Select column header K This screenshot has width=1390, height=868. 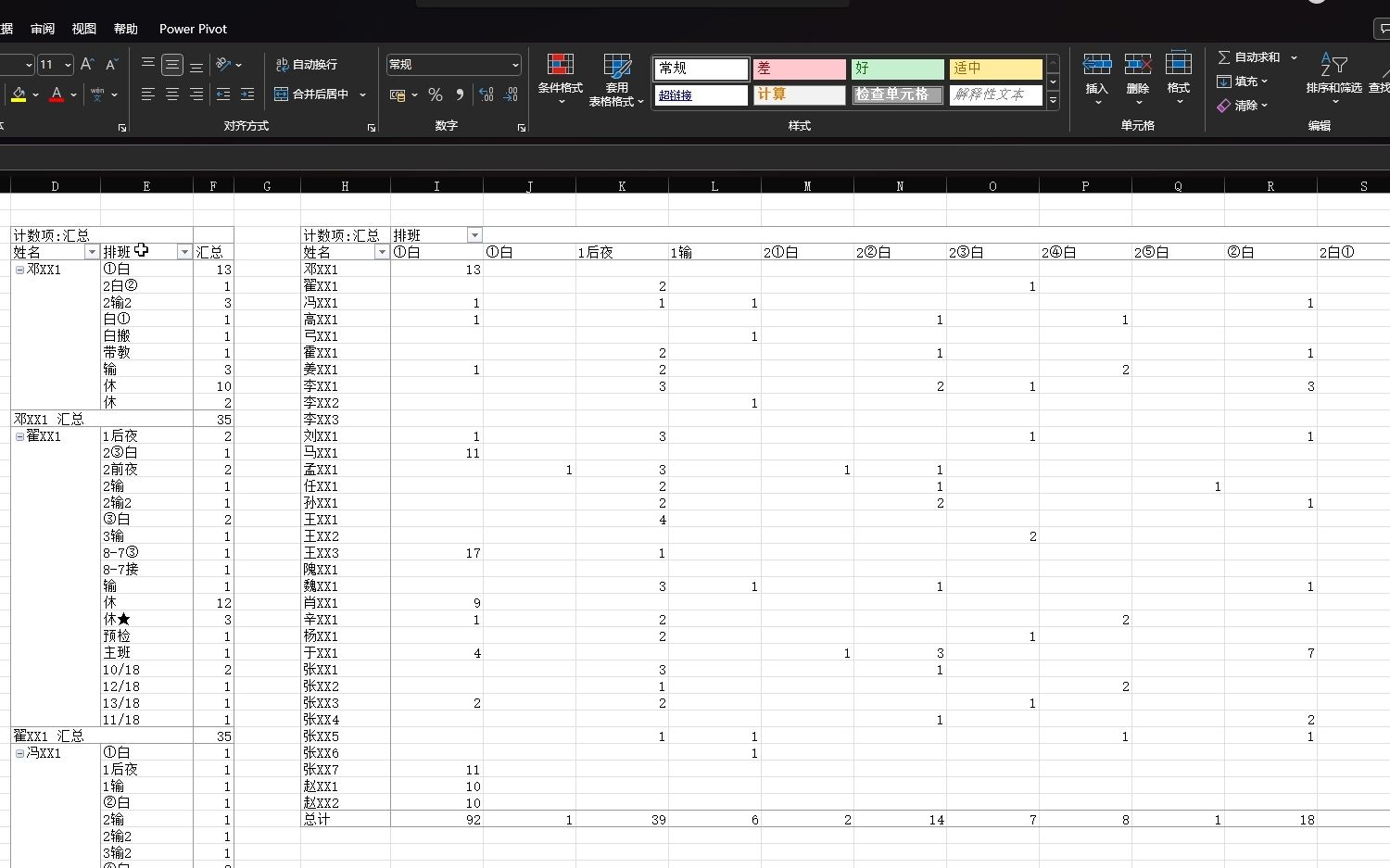point(622,186)
